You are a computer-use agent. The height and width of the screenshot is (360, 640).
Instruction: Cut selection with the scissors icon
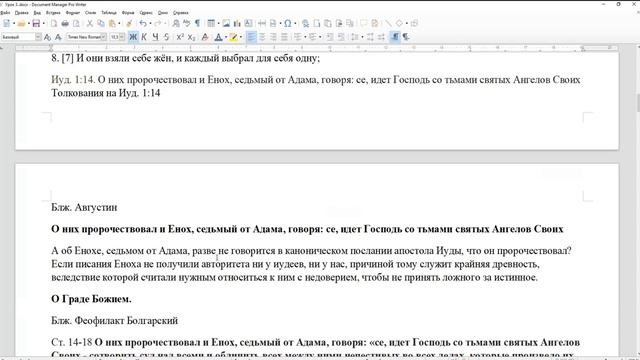[x=89, y=24]
